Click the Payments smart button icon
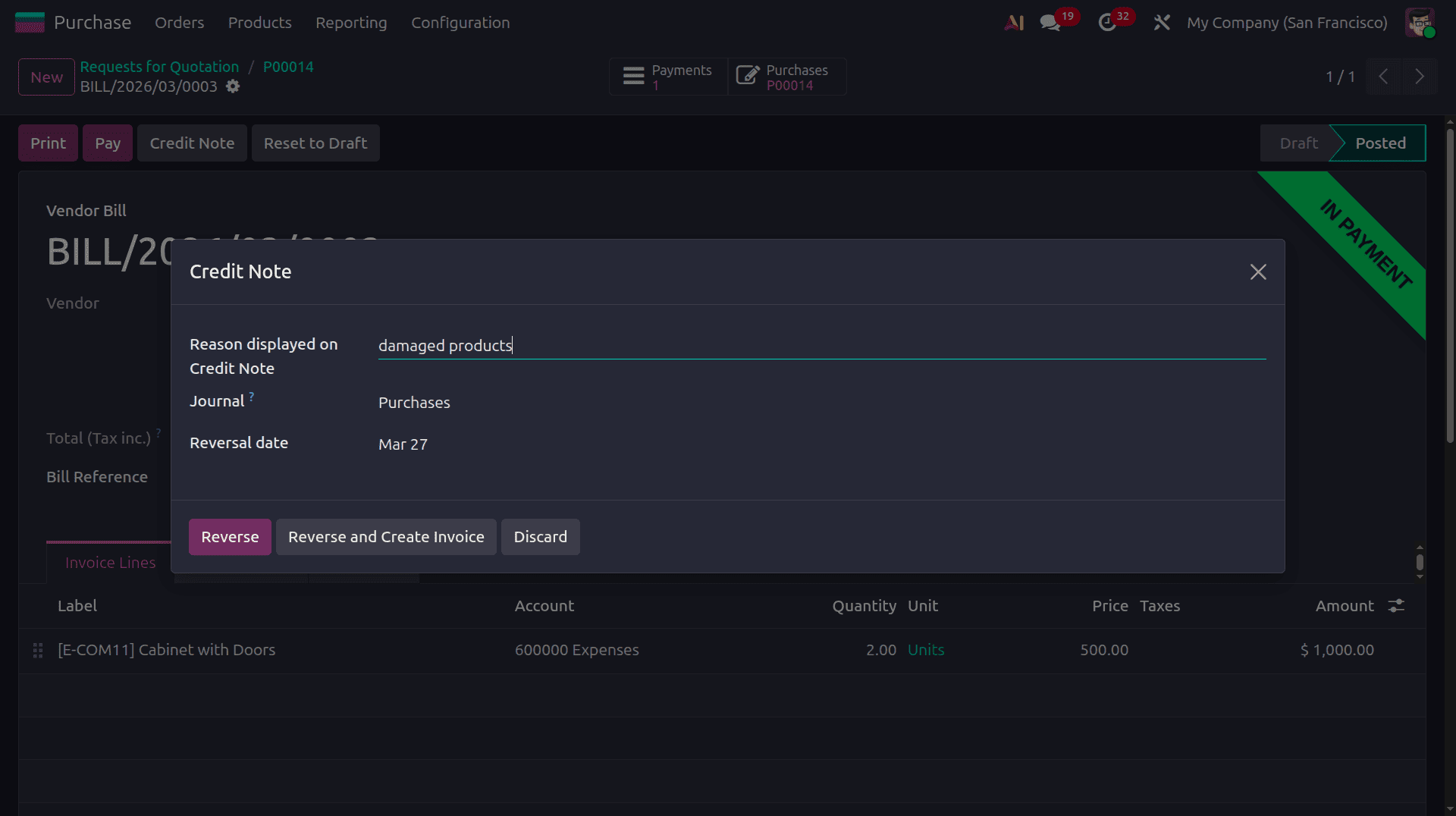The height and width of the screenshot is (816, 1456). click(634, 76)
